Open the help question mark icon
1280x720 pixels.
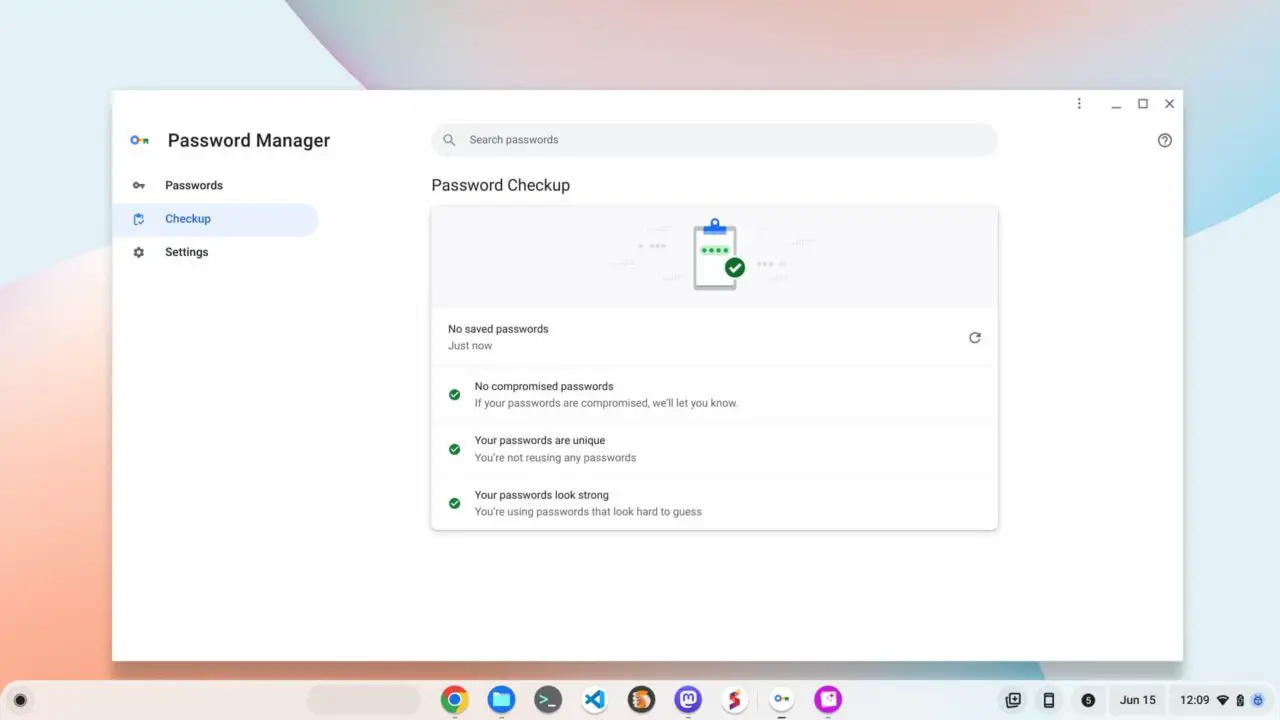pyautogui.click(x=1164, y=140)
